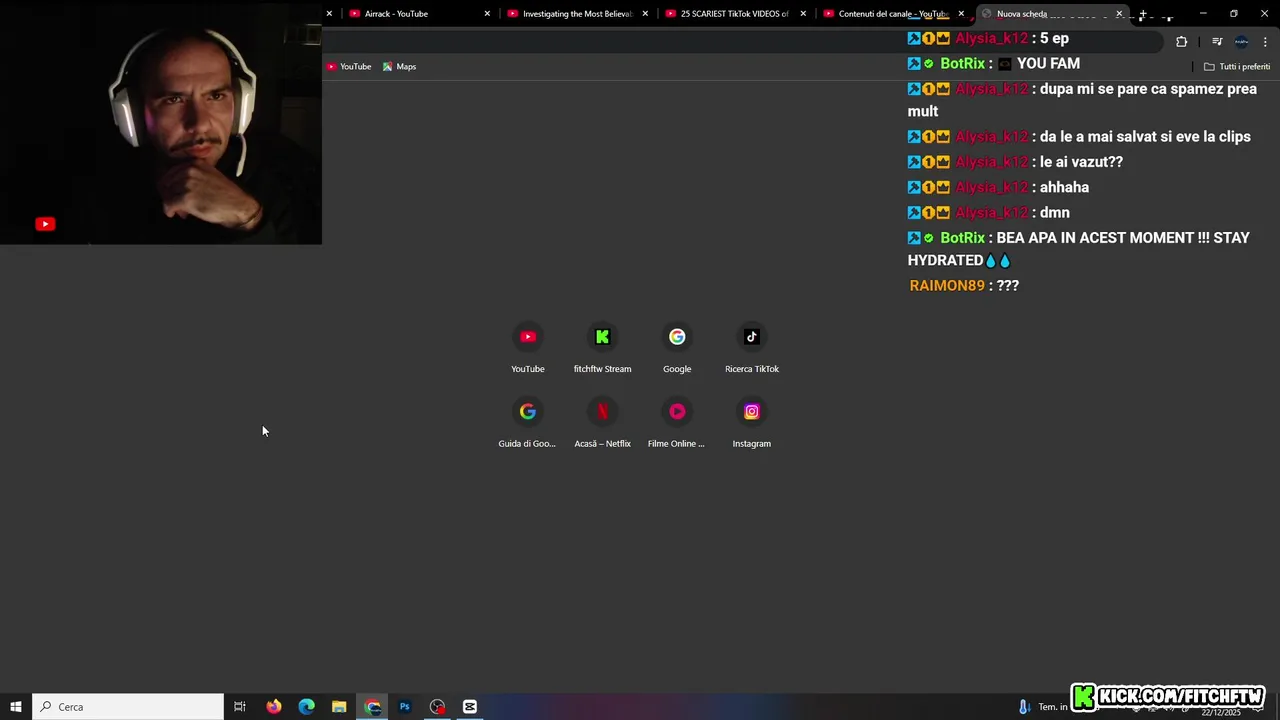Open Task View from the taskbar
The width and height of the screenshot is (1280, 720).
coord(240,707)
